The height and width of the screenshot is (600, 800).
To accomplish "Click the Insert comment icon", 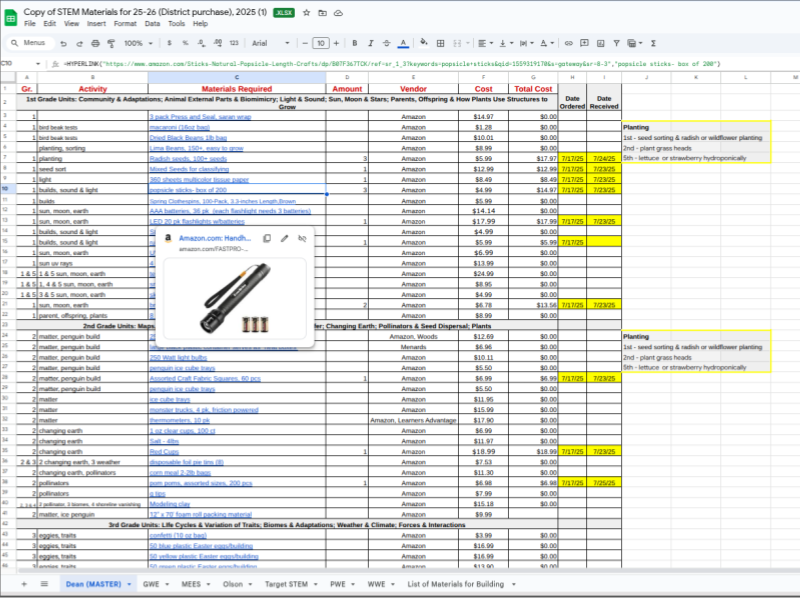I will tap(584, 43).
